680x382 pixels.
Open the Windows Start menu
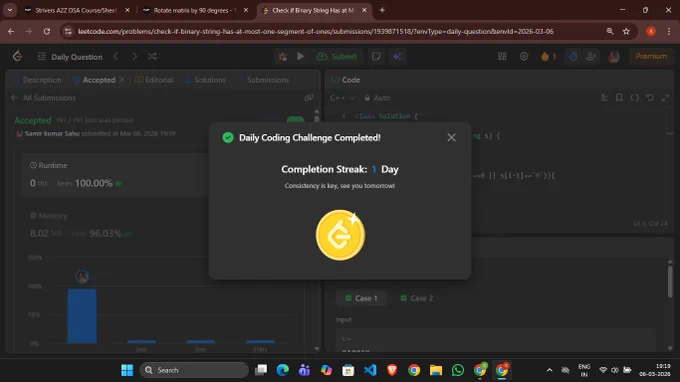tap(127, 370)
